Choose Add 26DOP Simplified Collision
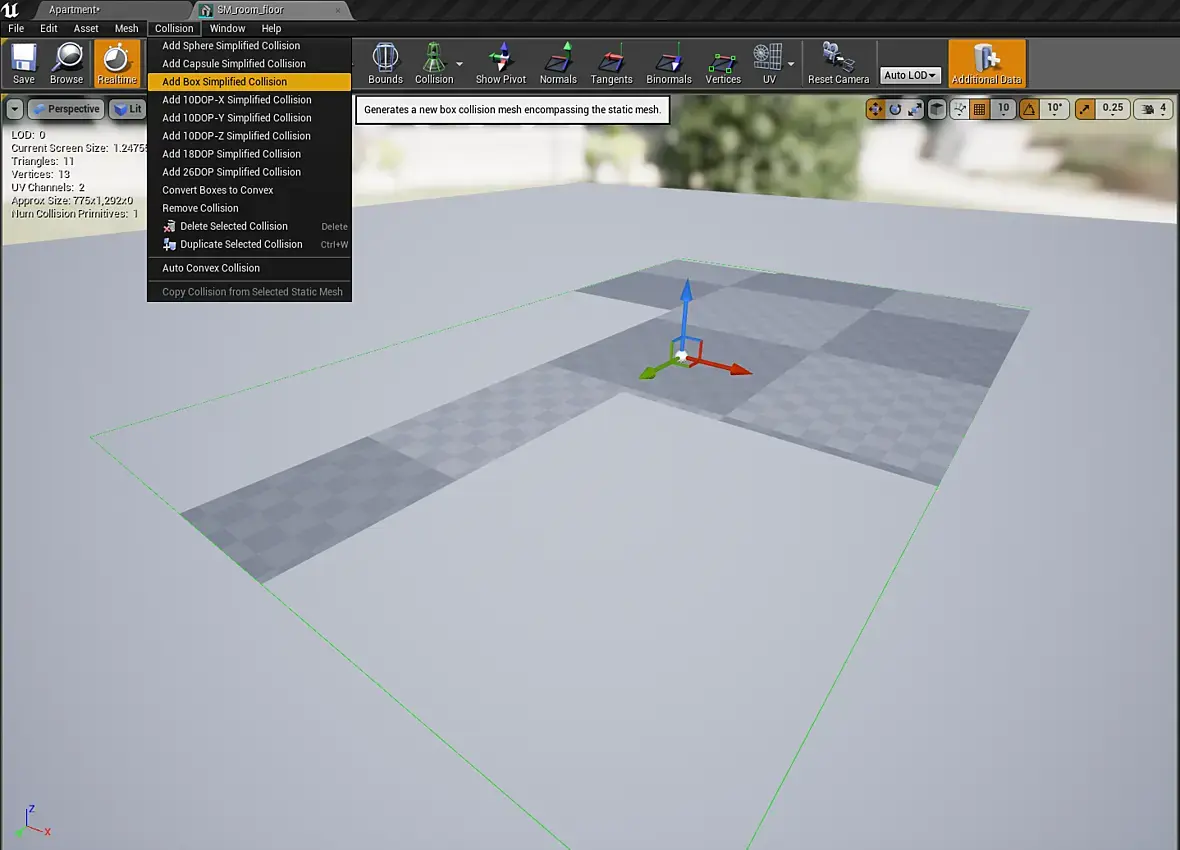 [x=249, y=172]
